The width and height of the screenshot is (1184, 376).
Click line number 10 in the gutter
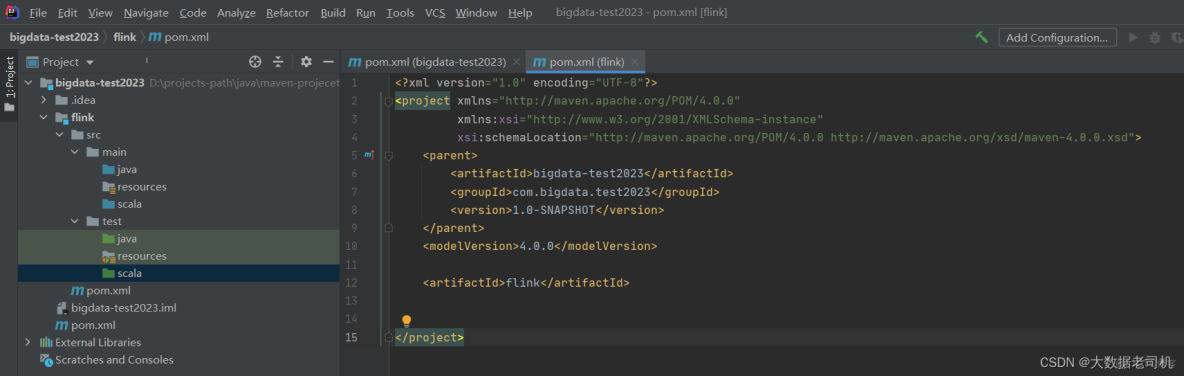351,246
